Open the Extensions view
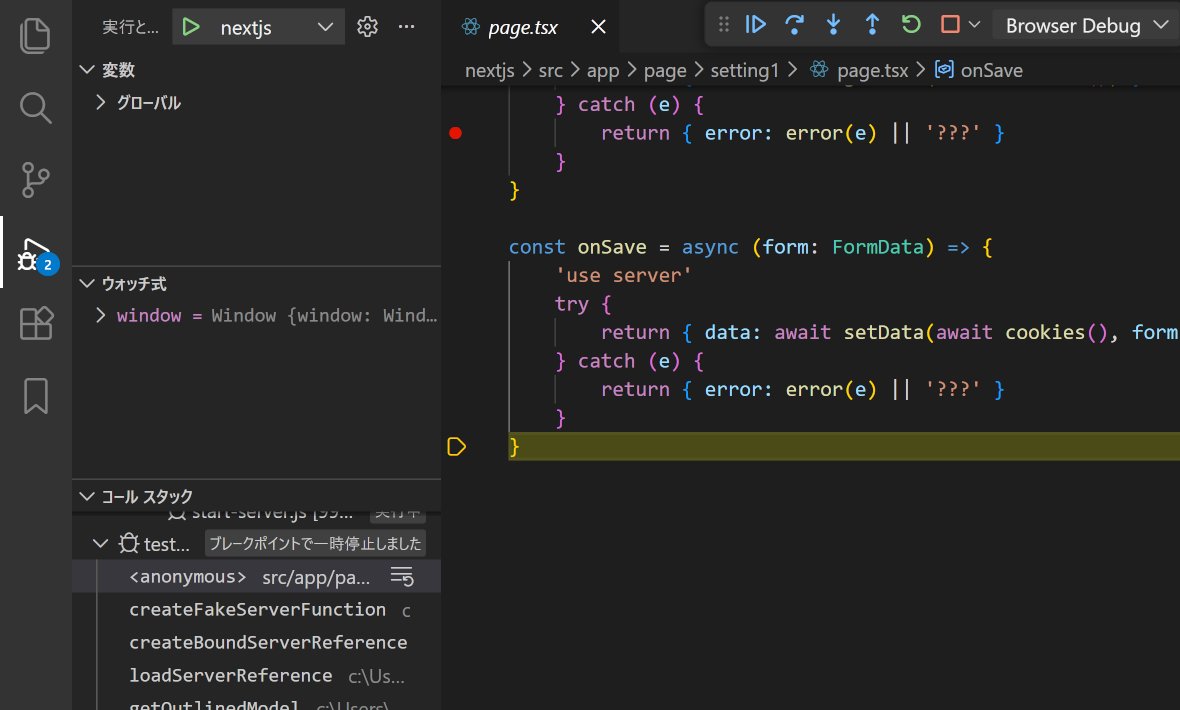This screenshot has height=710, width=1180. (35, 324)
